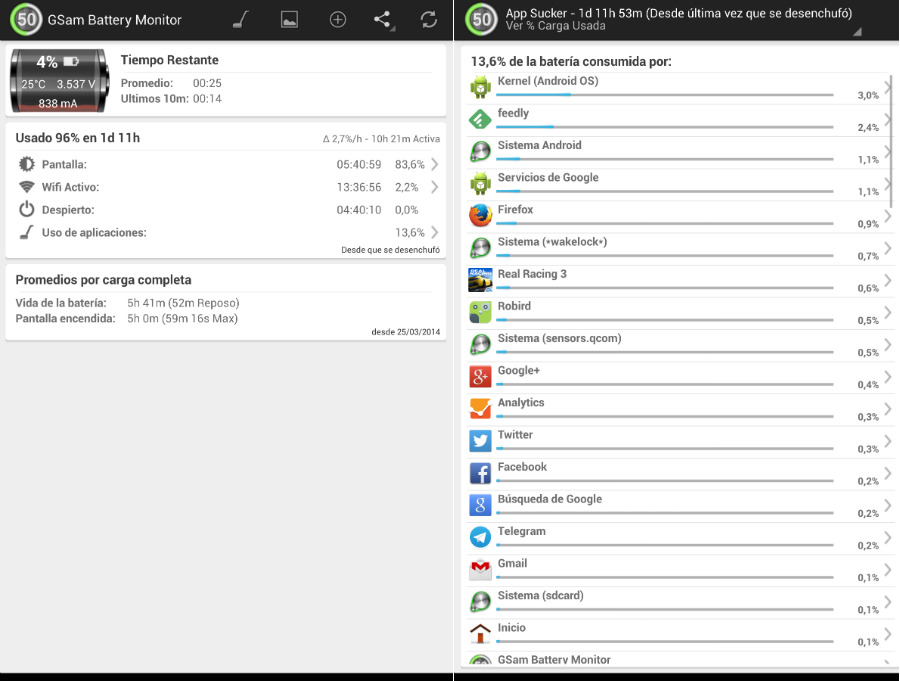Tap the battery status graphic showing 4%
The width and height of the screenshot is (900, 681).
click(x=59, y=80)
